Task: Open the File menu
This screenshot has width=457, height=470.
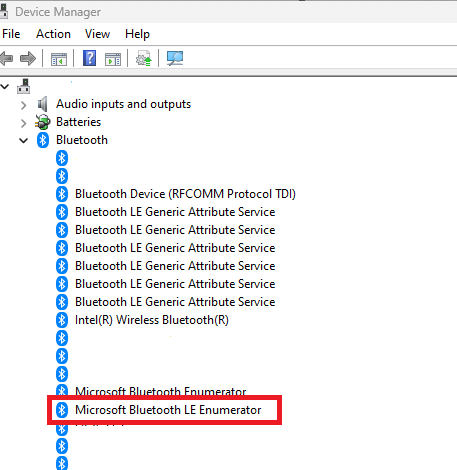Action: (11, 34)
